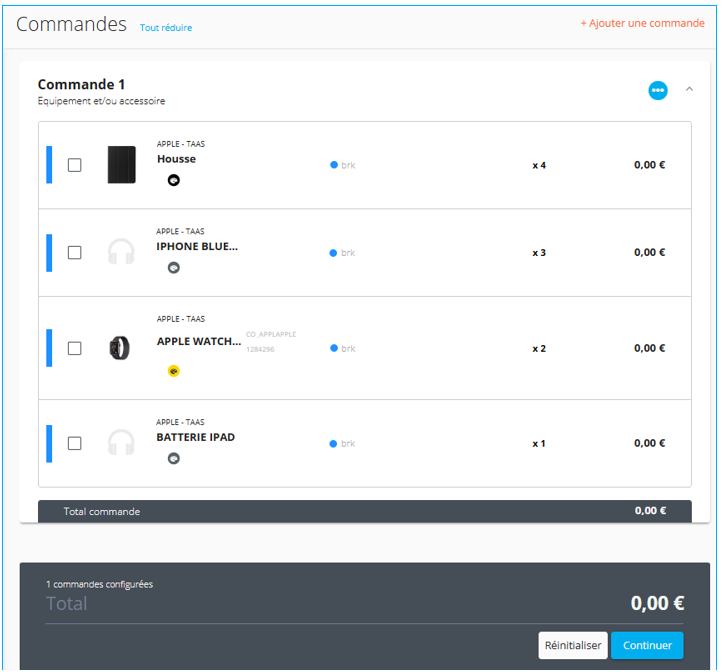This screenshot has height=672, width=721.
Task: Click the yellow round icon under APPLE WATCH...
Action: click(173, 371)
